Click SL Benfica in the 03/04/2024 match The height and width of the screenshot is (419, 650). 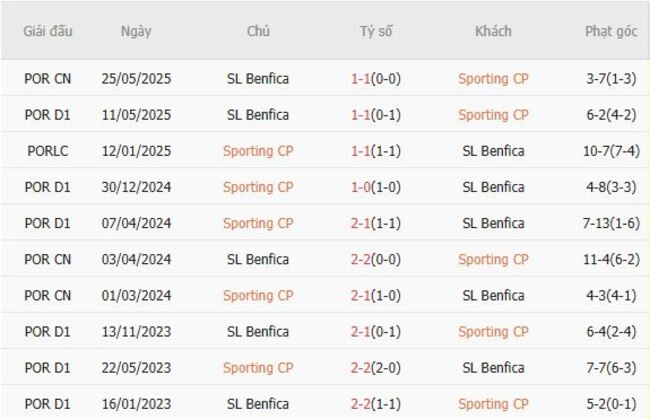click(258, 259)
